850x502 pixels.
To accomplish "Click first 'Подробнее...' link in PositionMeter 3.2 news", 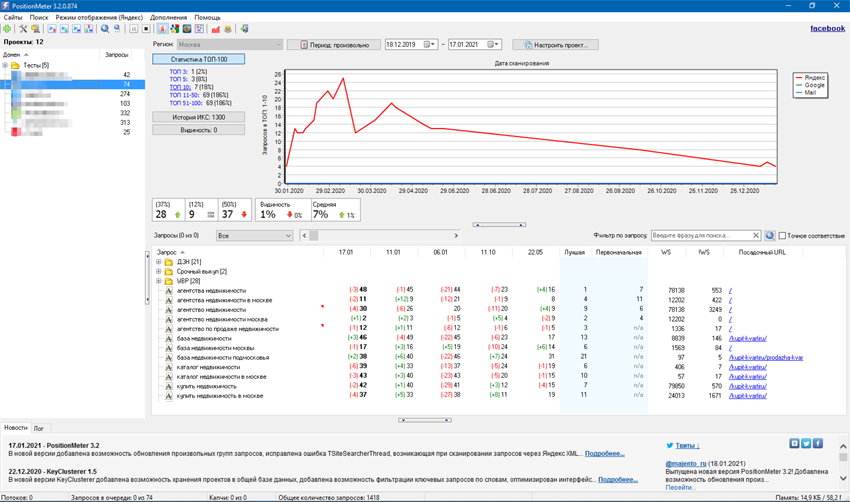I will [604, 454].
